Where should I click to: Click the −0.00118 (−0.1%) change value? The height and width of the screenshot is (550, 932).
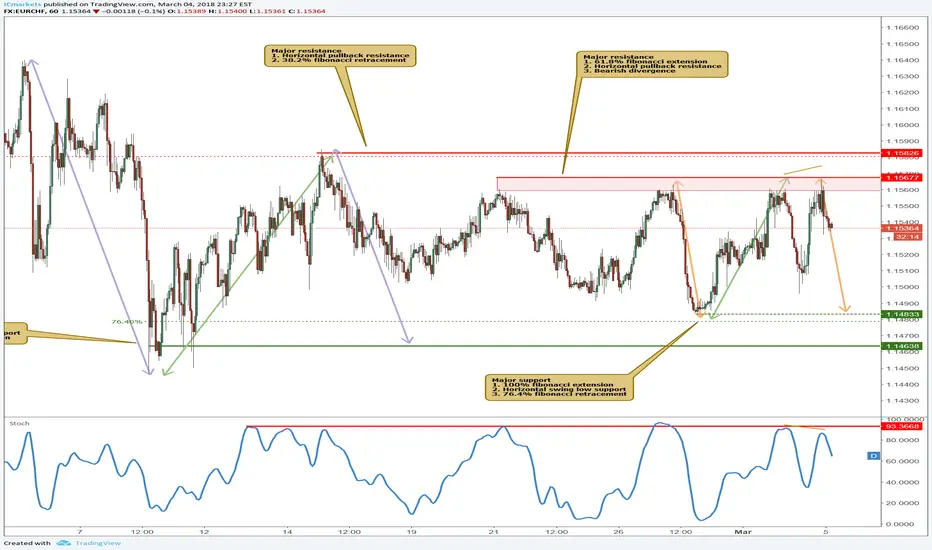coord(133,11)
